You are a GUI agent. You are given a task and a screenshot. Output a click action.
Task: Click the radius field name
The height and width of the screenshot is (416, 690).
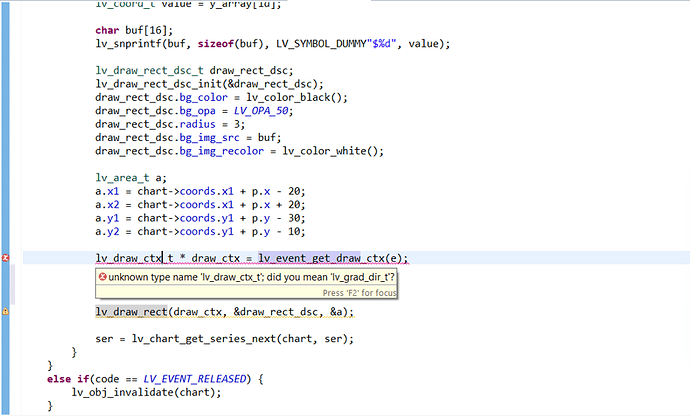(198, 124)
